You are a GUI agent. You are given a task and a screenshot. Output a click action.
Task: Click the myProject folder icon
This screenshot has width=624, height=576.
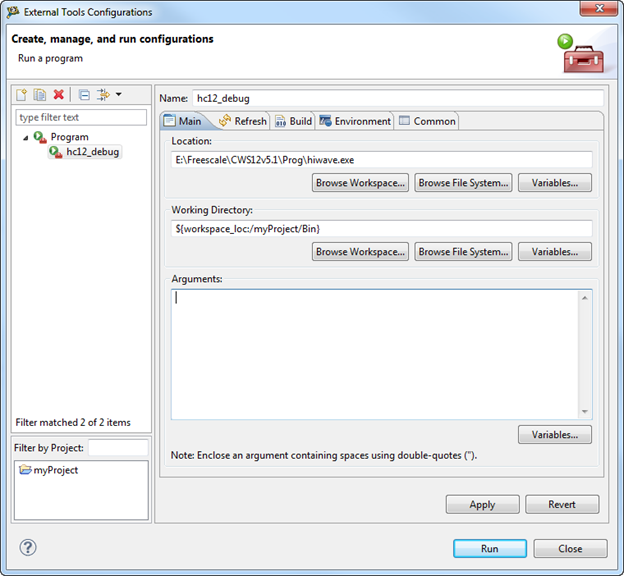[x=25, y=470]
